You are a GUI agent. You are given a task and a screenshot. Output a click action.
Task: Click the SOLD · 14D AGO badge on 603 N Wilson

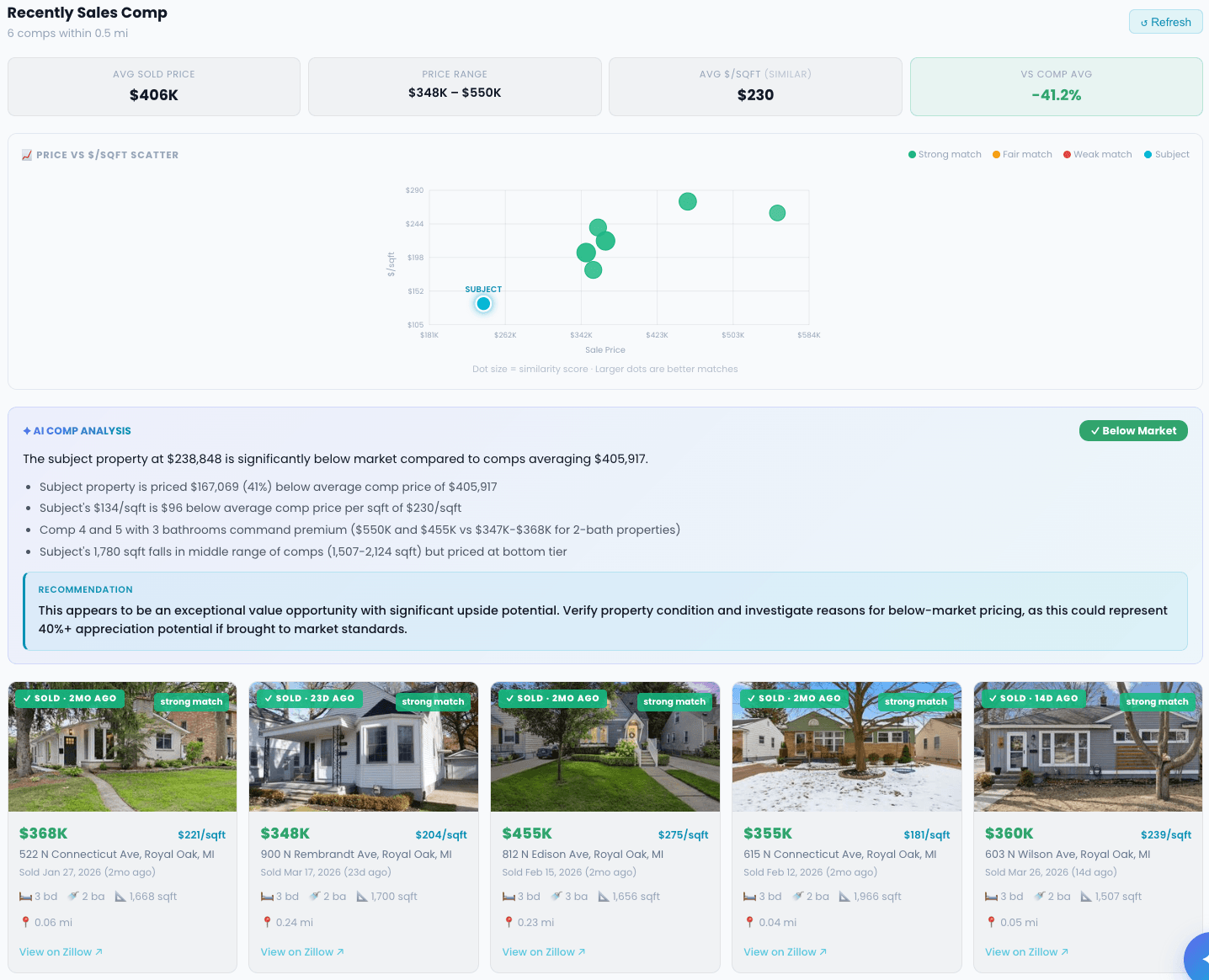1033,698
